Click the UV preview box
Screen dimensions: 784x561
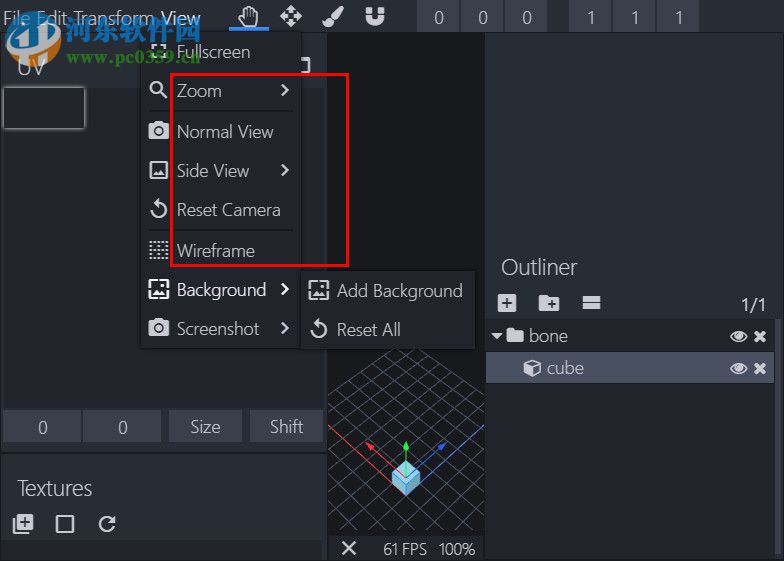click(x=44, y=108)
